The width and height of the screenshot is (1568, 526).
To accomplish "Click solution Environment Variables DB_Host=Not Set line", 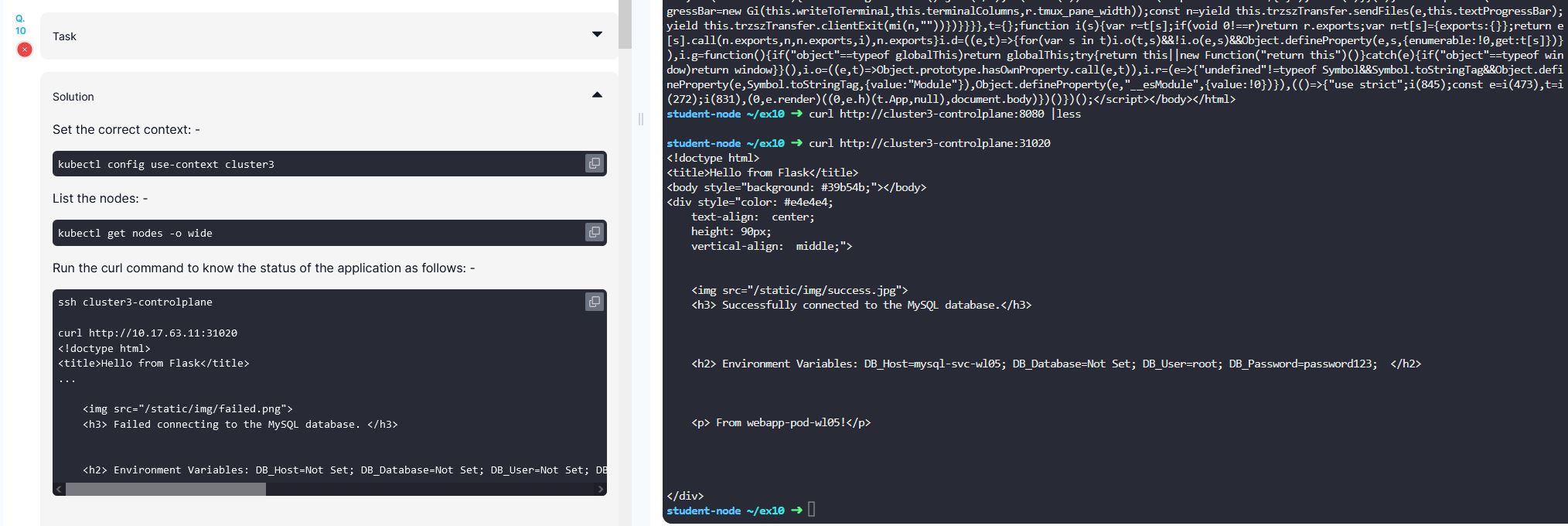I will [x=345, y=470].
